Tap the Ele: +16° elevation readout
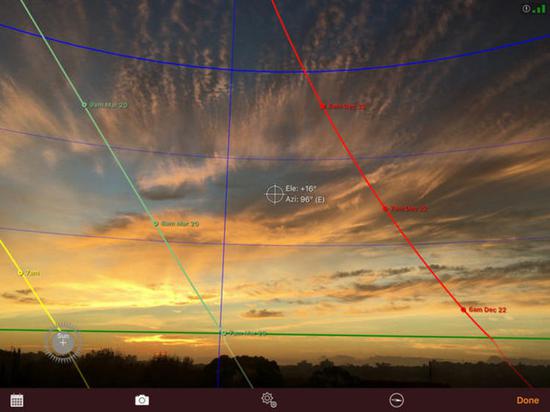The height and width of the screenshot is (412, 550). 301,189
